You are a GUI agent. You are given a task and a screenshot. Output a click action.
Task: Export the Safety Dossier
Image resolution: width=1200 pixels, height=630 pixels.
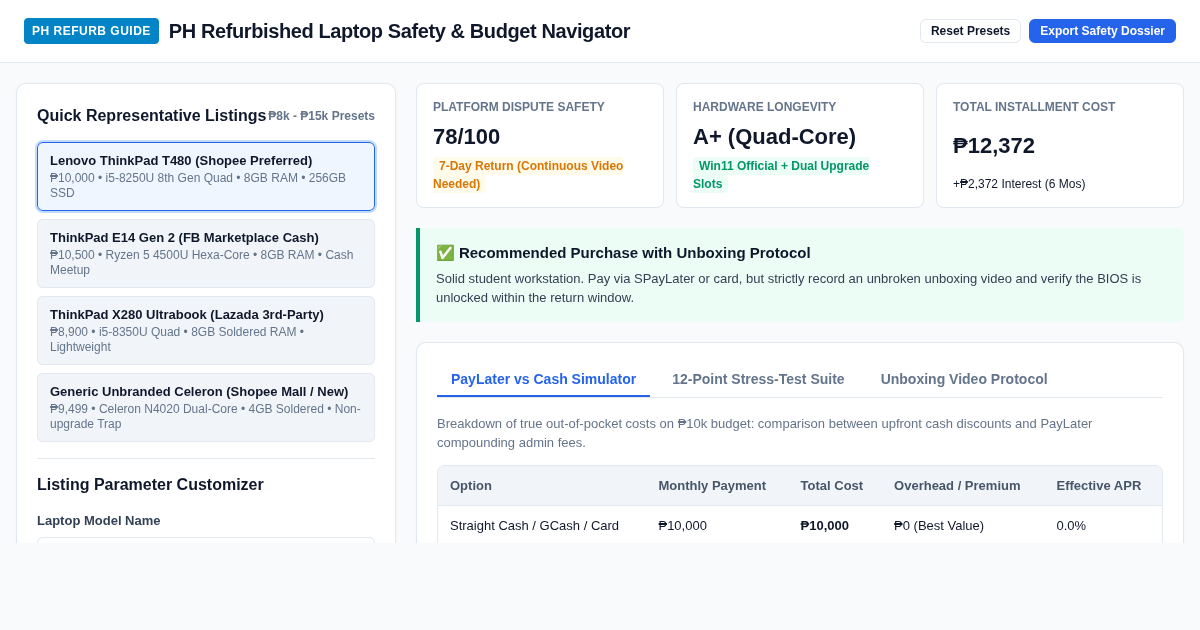[1102, 31]
